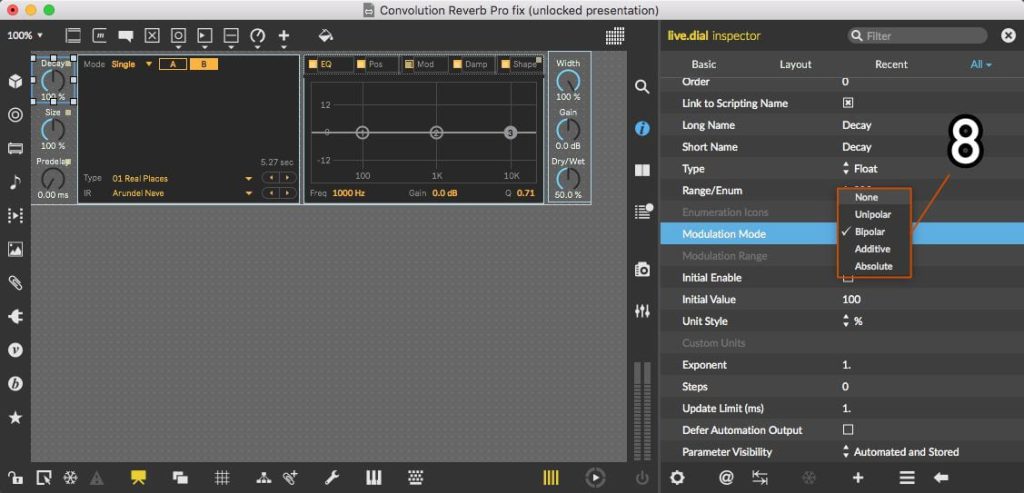Screen dimensions: 1024x493
Task: Toggle the Pos section enable square
Action: coord(361,64)
